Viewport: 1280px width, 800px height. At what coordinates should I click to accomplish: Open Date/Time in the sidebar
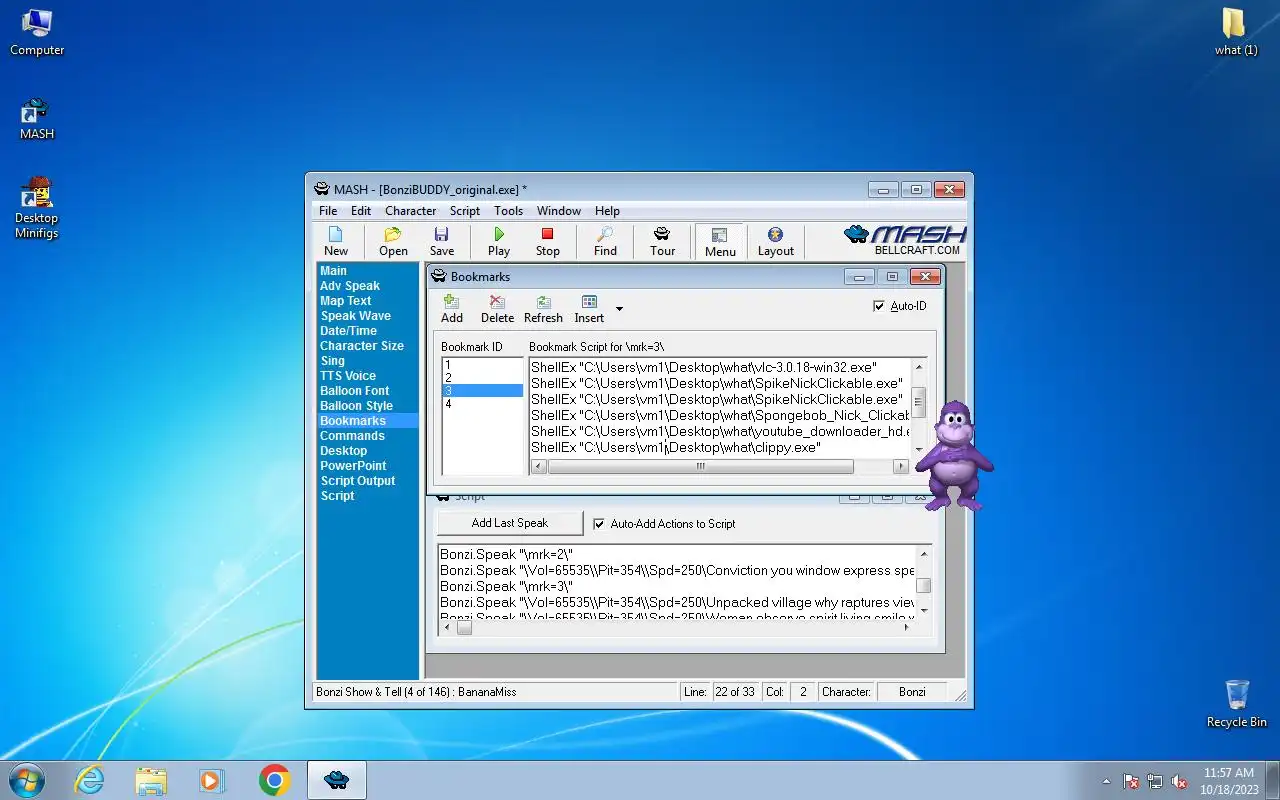348,331
